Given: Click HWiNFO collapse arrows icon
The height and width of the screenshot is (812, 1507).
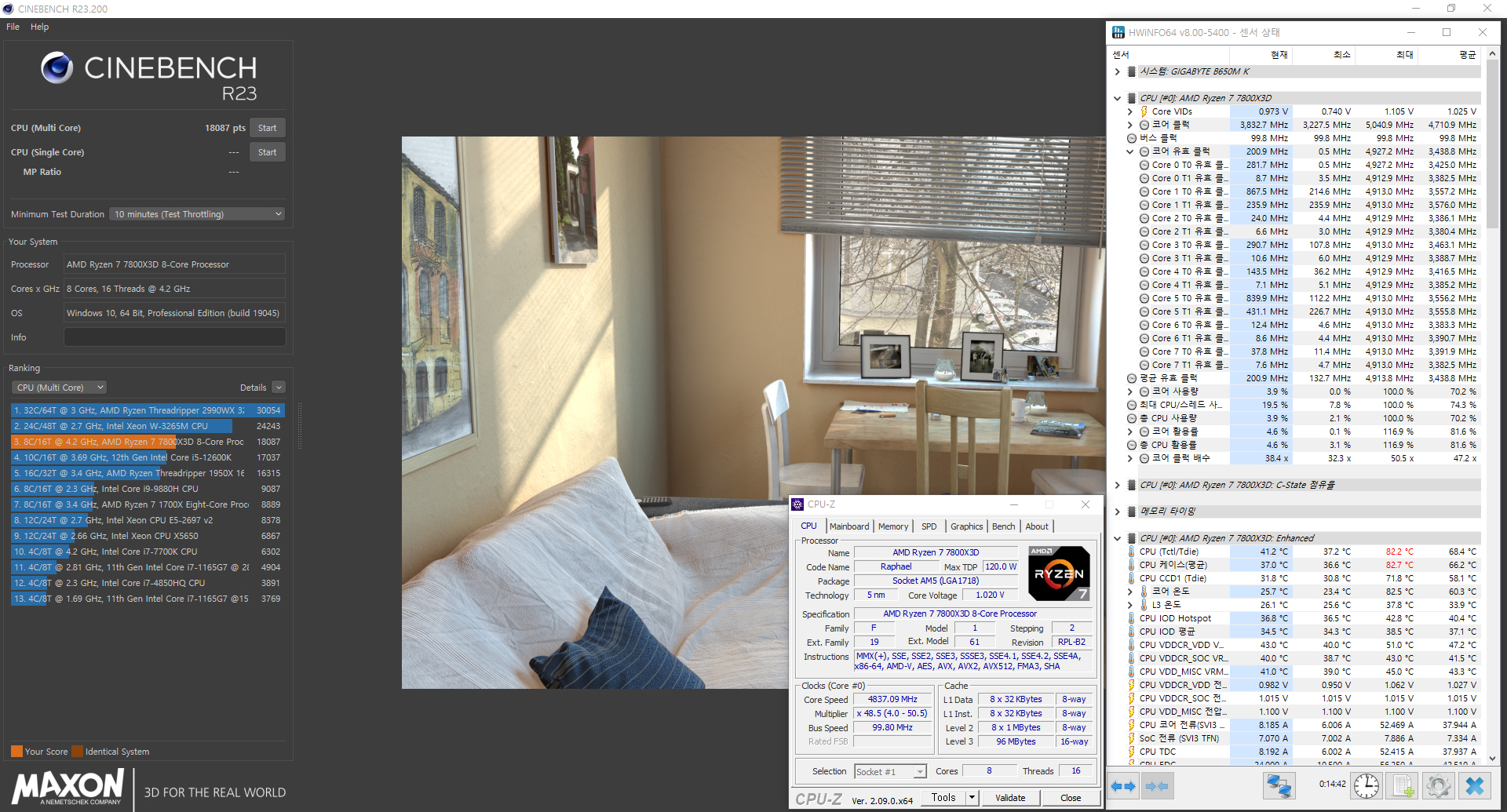Looking at the screenshot, I should click(1156, 785).
